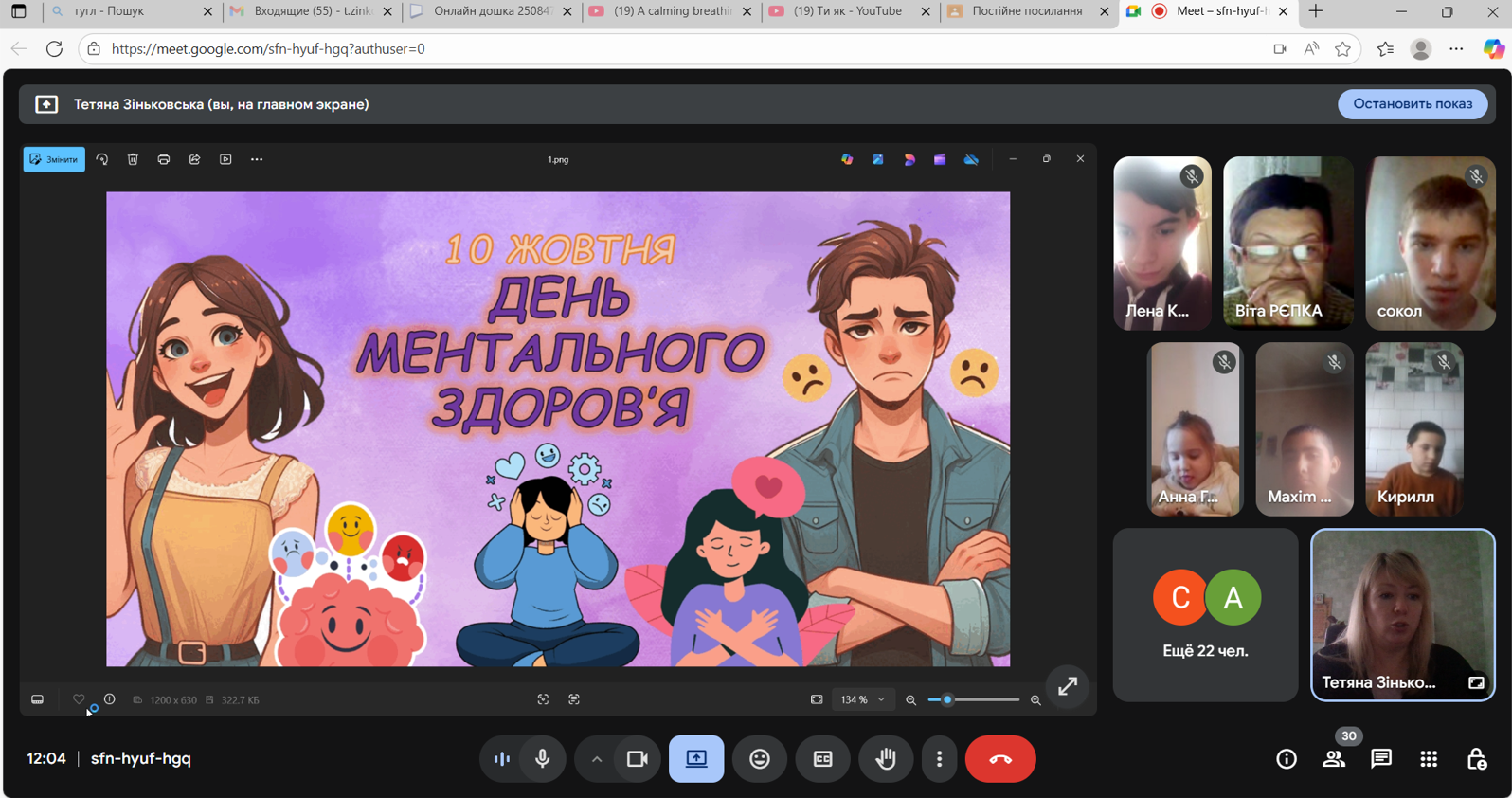Open the activities grid icon
The width and height of the screenshot is (1512, 798).
[x=1429, y=759]
